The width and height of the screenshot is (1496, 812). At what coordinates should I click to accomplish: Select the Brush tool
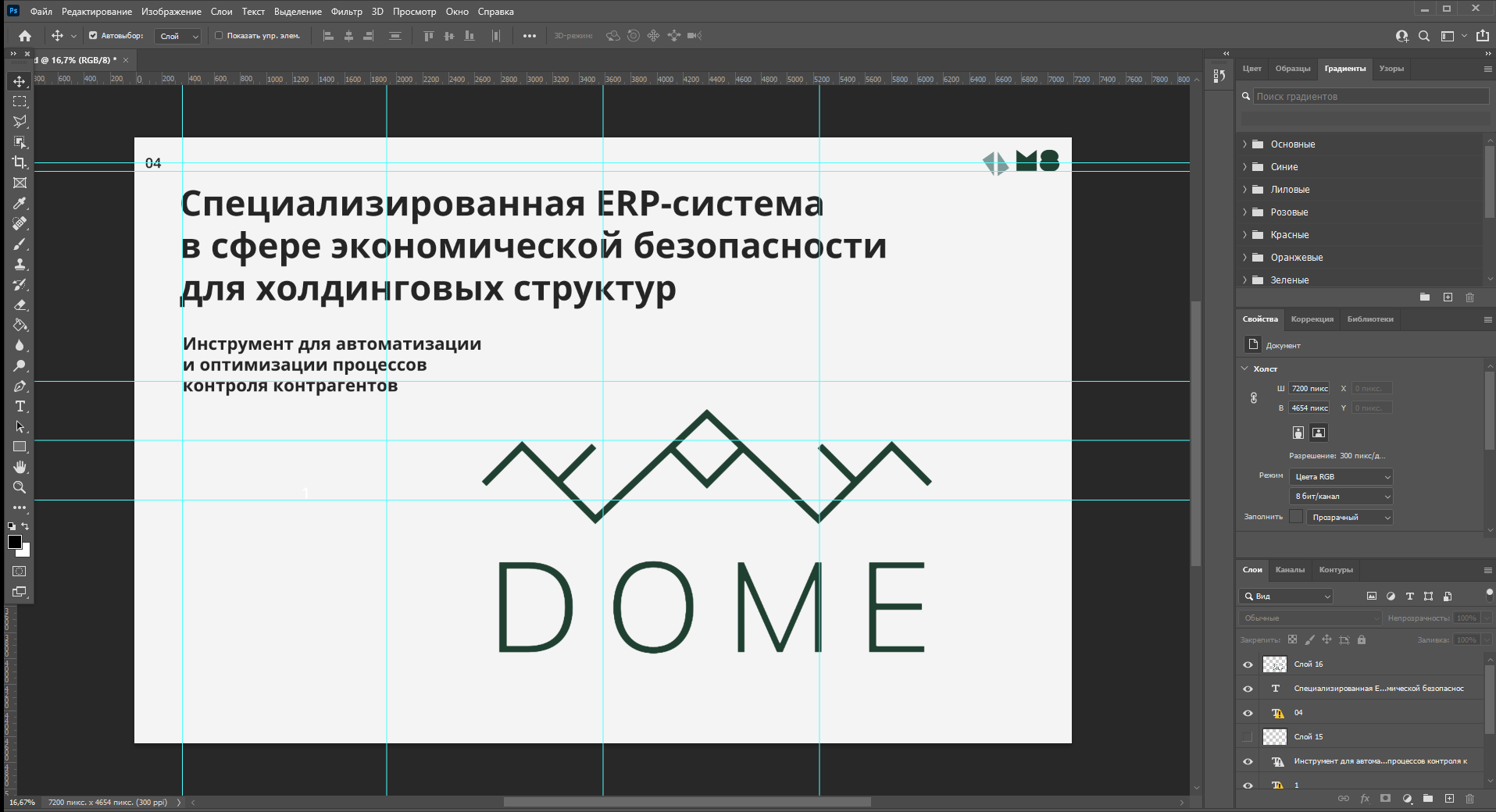point(20,244)
